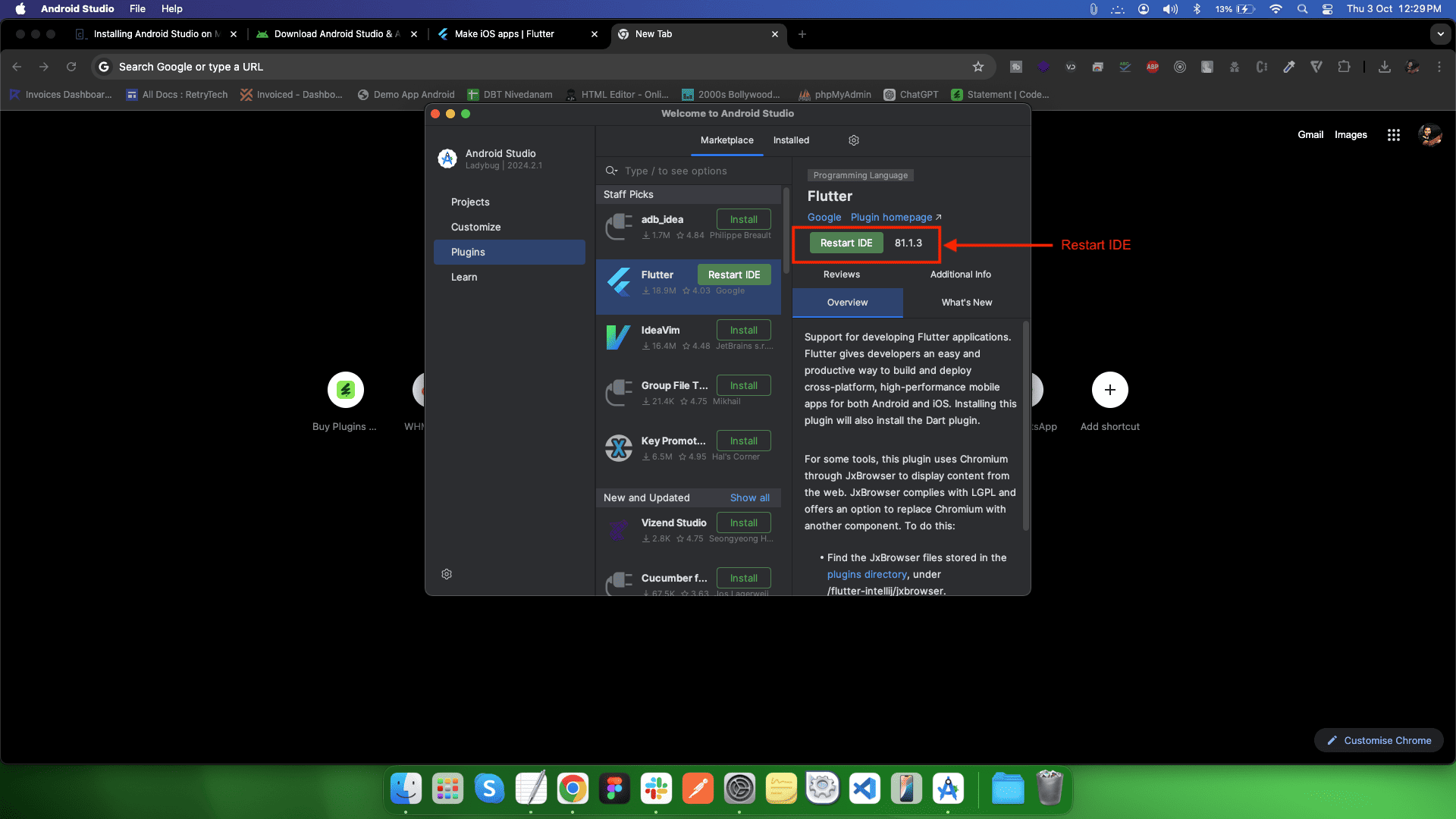Click the bookmark star in address bar
Viewport: 1456px width, 819px height.
978,67
